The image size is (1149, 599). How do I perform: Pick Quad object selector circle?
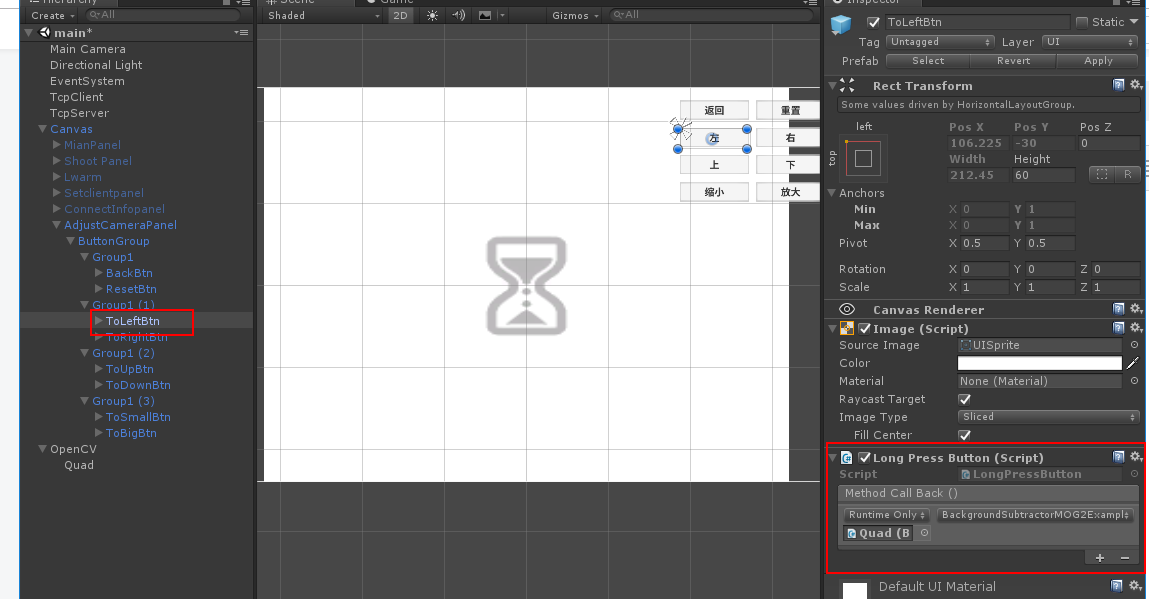click(925, 534)
